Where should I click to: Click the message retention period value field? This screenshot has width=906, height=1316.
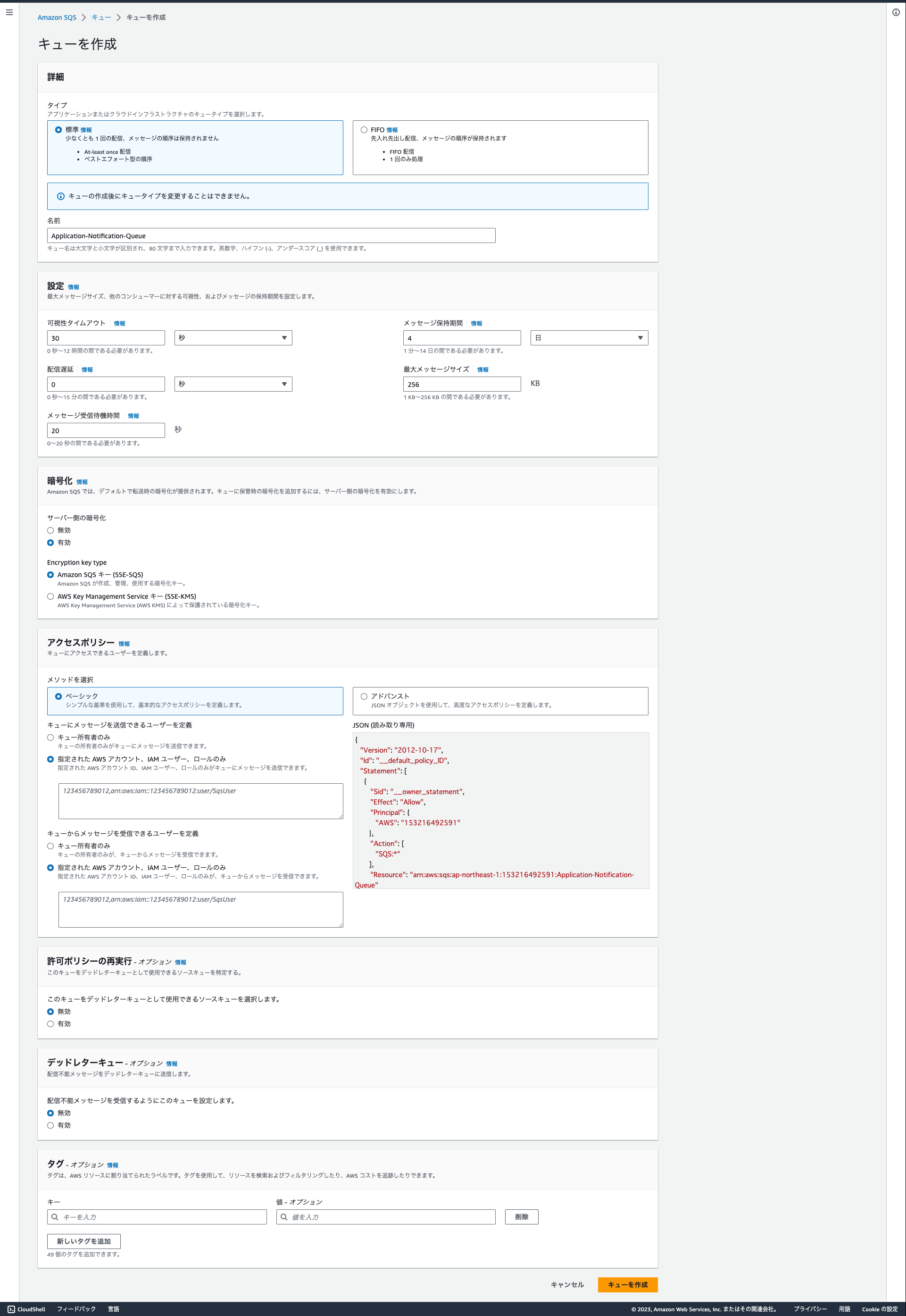(x=462, y=338)
